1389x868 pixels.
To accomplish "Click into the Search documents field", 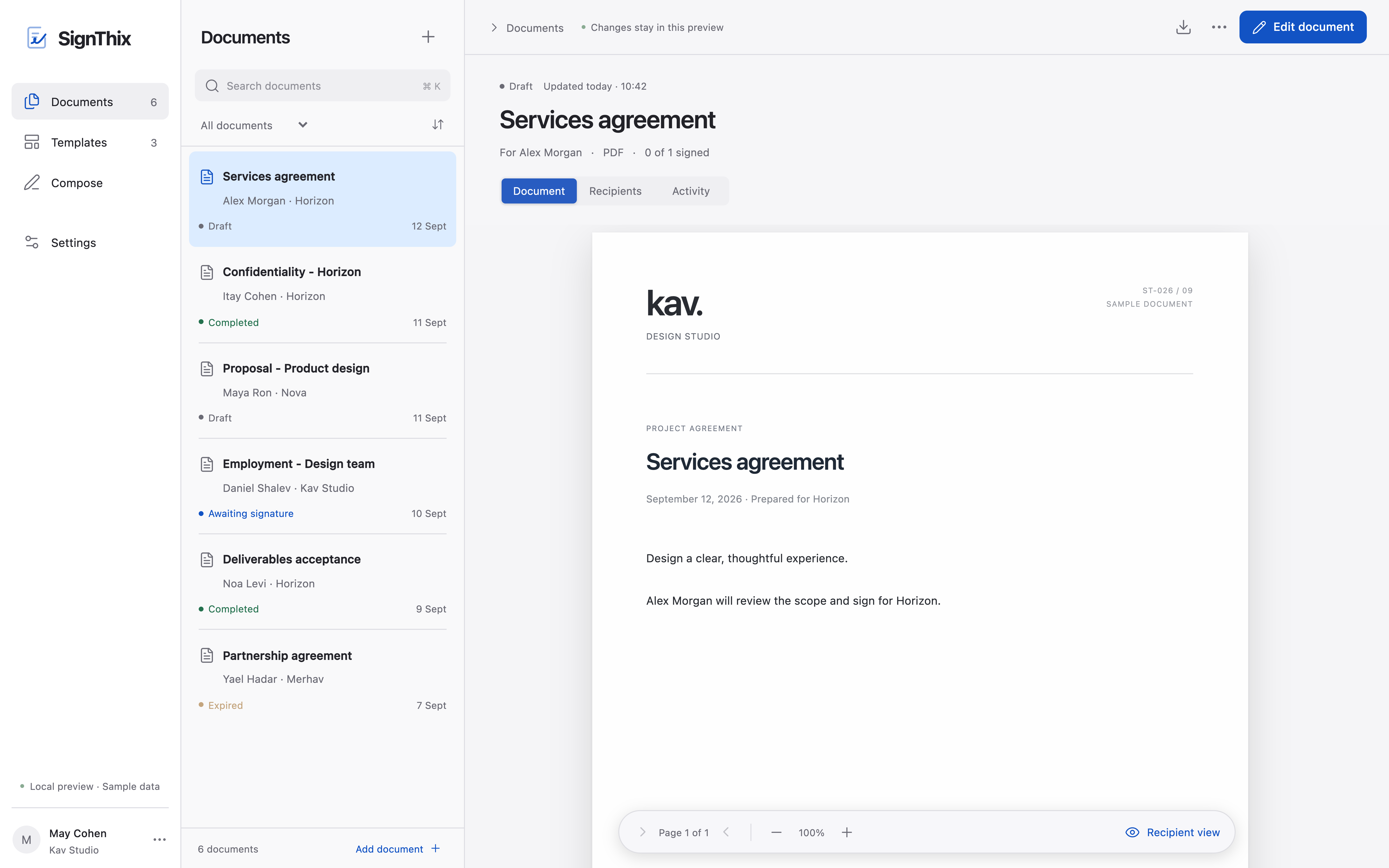I will pos(323,86).
